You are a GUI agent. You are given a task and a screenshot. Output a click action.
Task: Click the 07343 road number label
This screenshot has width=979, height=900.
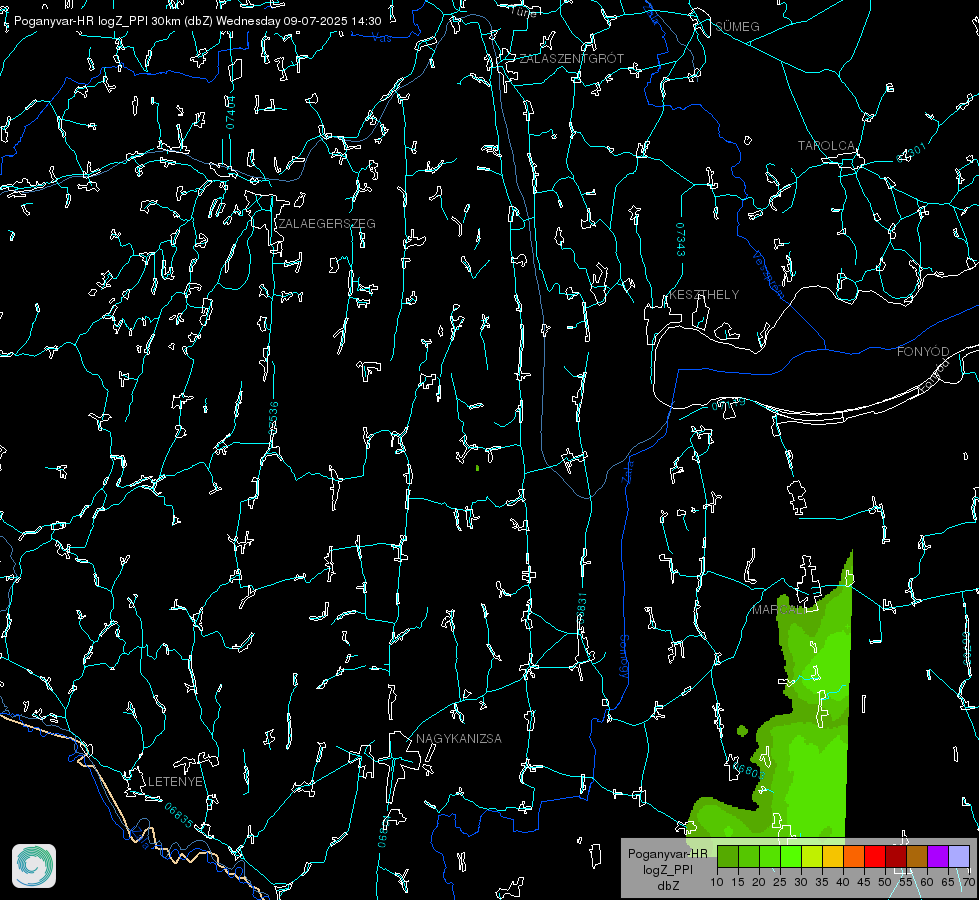[x=680, y=240]
